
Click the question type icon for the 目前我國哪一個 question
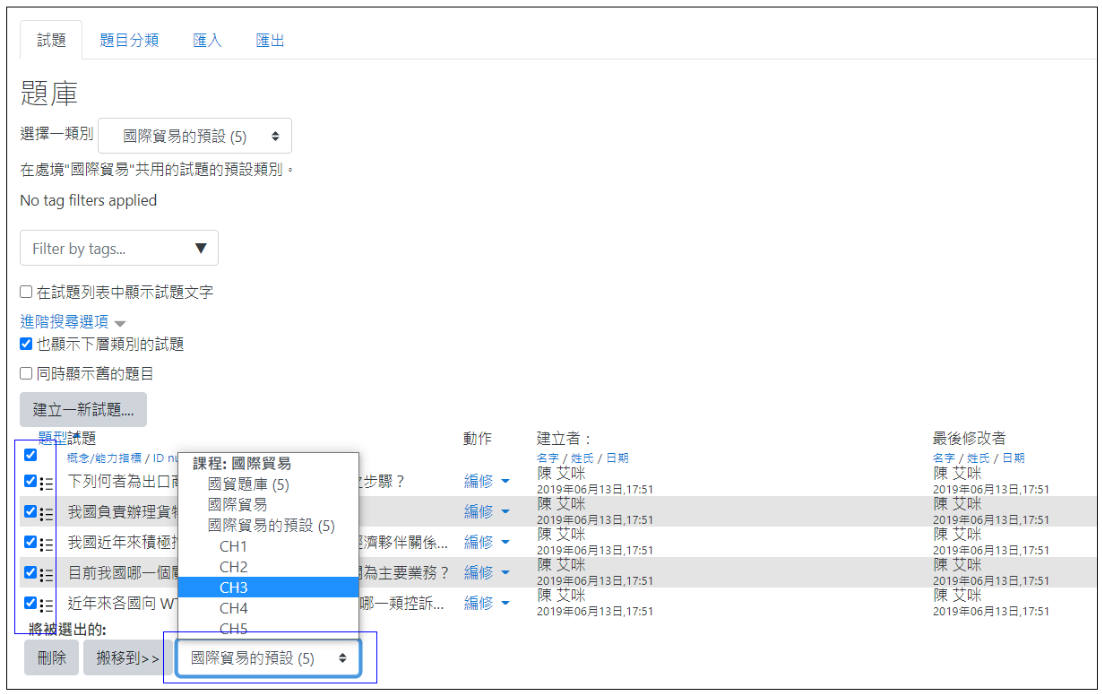click(x=47, y=574)
